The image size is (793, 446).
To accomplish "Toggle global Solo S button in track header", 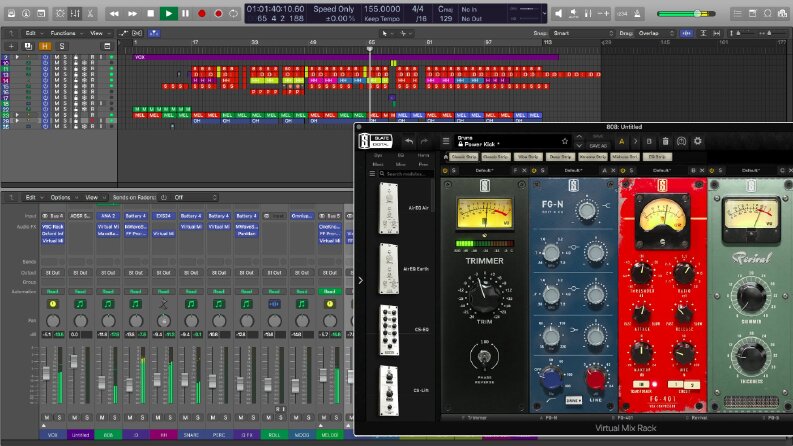I will pyautogui.click(x=62, y=46).
